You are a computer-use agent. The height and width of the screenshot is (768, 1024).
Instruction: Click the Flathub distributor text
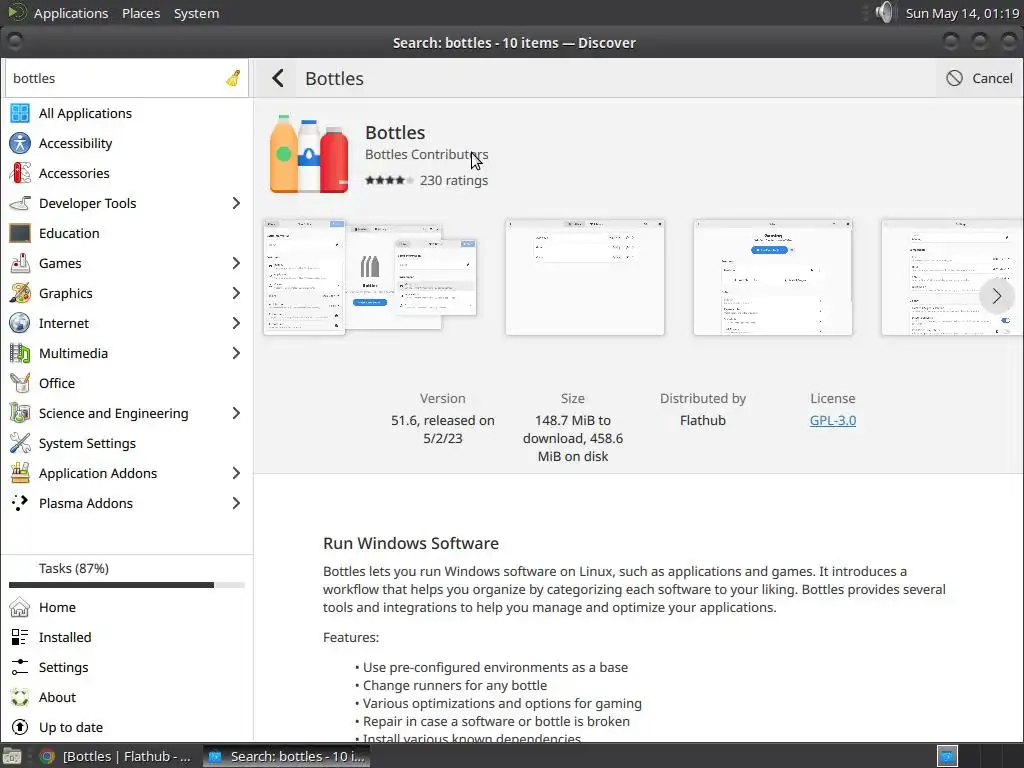tap(703, 421)
